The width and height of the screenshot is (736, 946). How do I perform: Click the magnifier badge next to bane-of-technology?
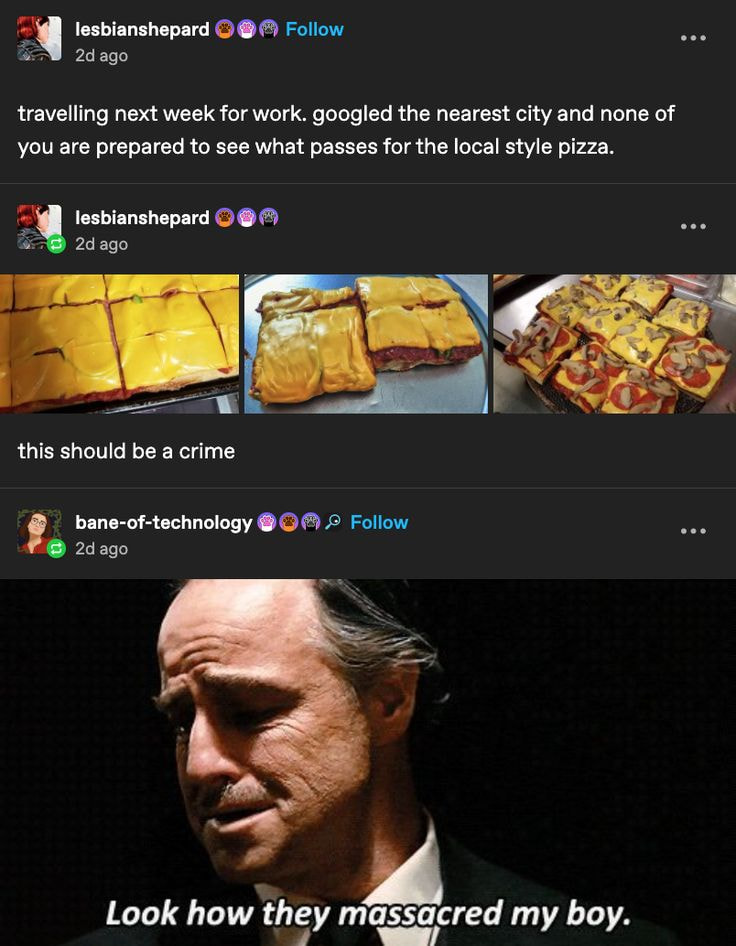pyautogui.click(x=334, y=522)
